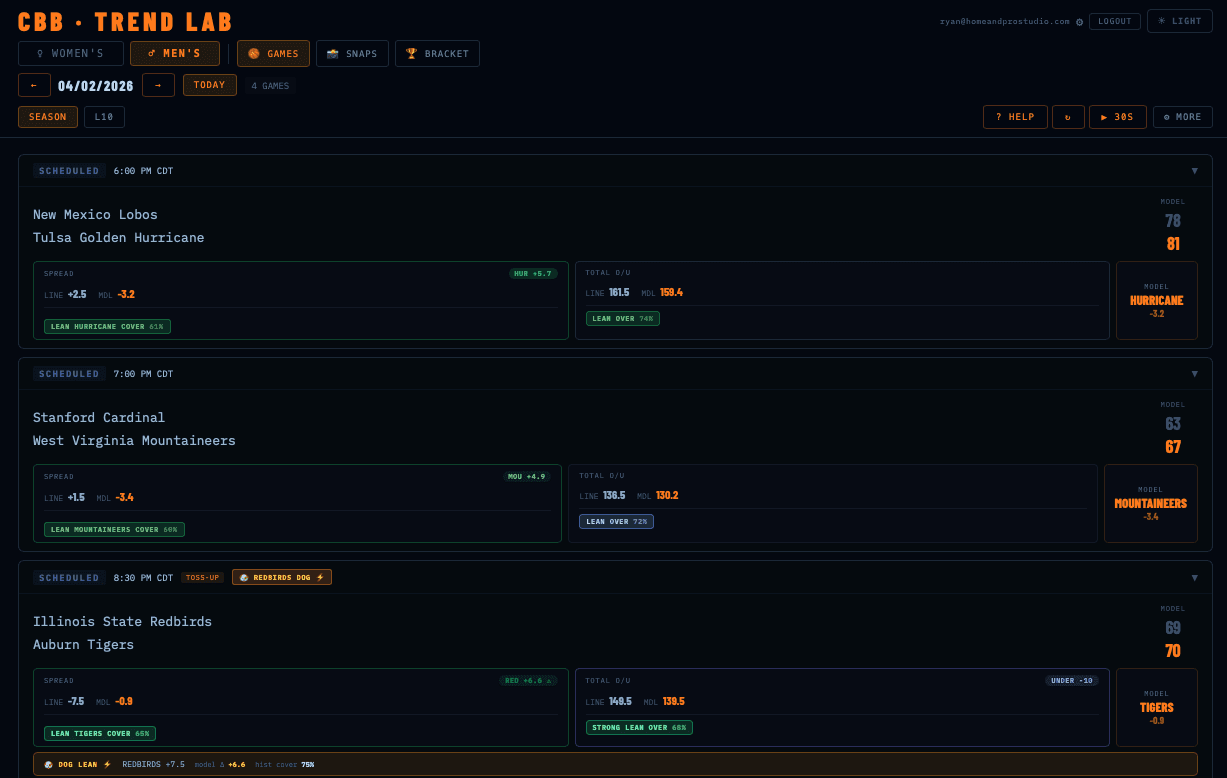Switch to Women's games
The height and width of the screenshot is (778, 1227).
71,53
